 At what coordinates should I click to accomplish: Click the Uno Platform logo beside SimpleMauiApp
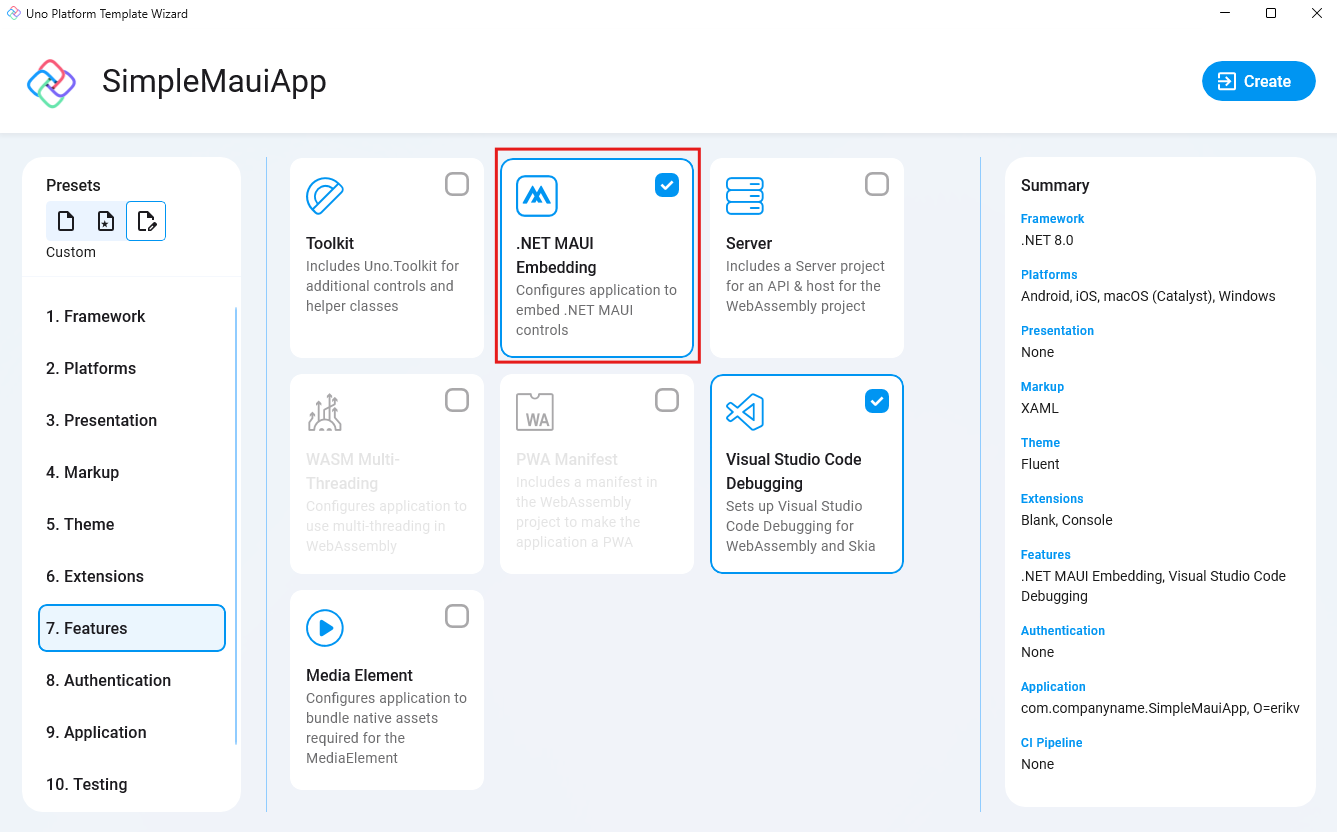tap(50, 81)
